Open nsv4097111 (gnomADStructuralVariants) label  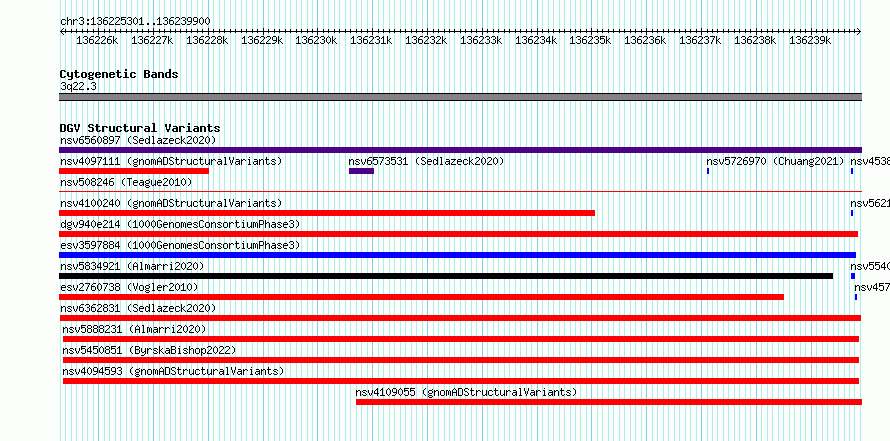click(171, 161)
